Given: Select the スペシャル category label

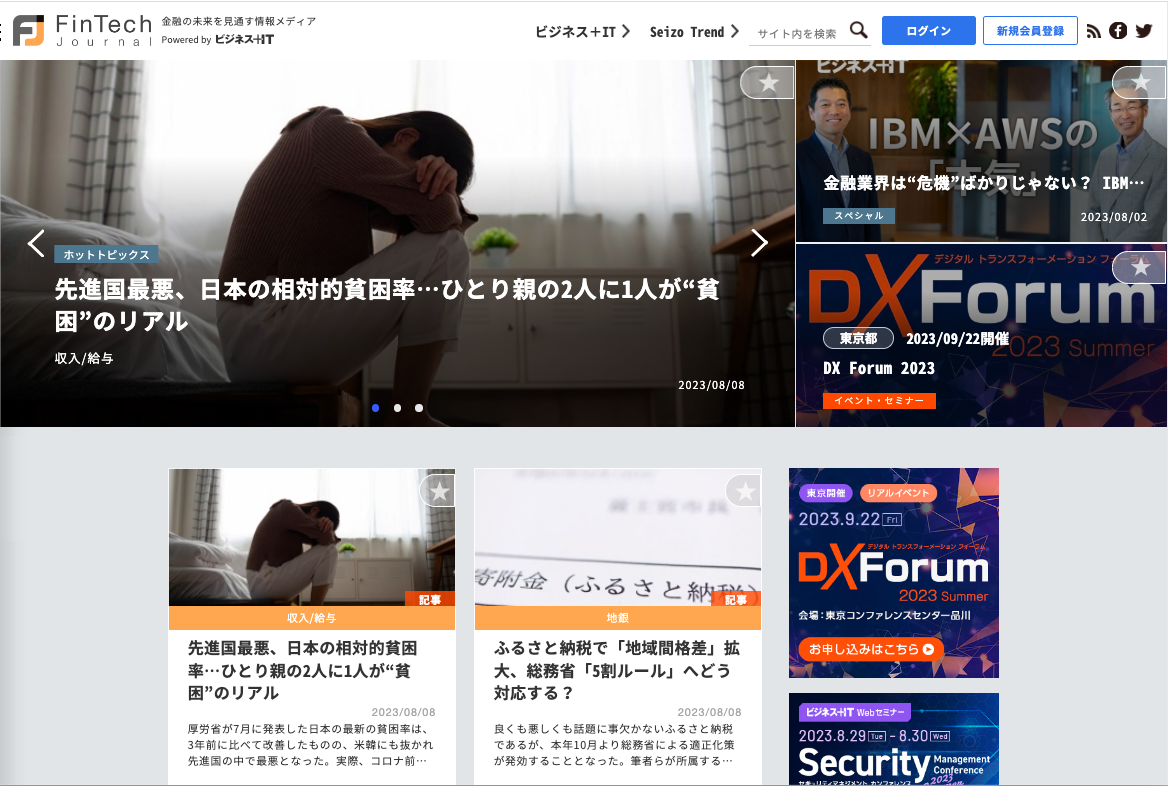Looking at the screenshot, I should (858, 215).
